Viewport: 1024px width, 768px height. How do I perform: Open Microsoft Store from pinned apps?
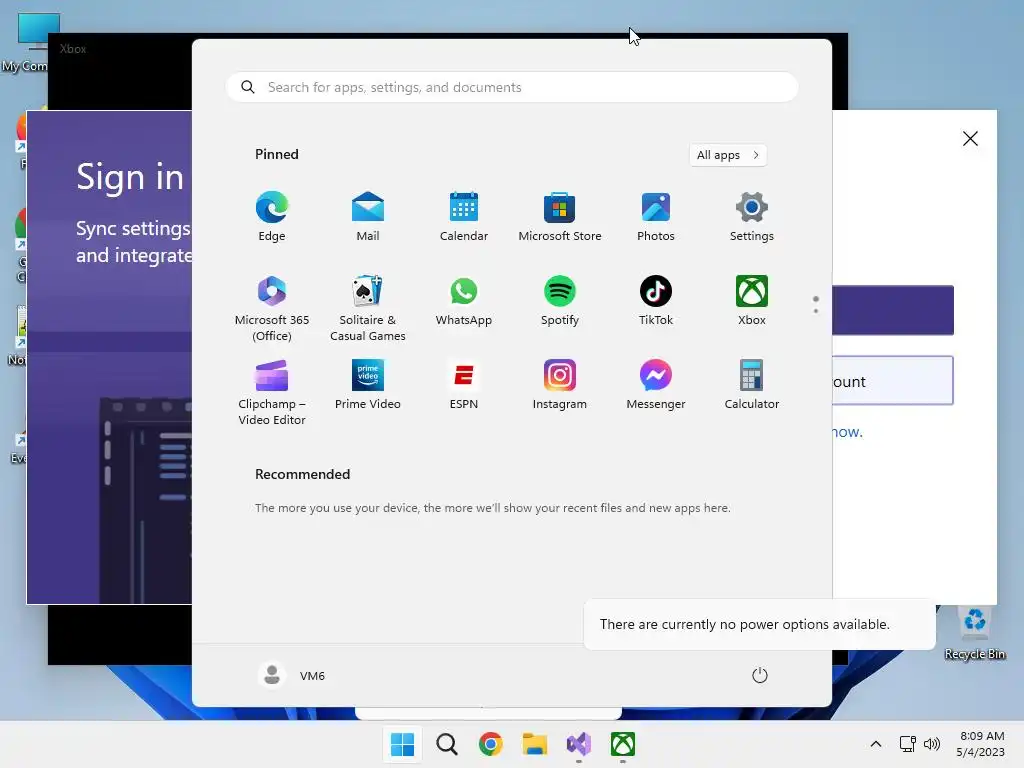[x=560, y=217]
